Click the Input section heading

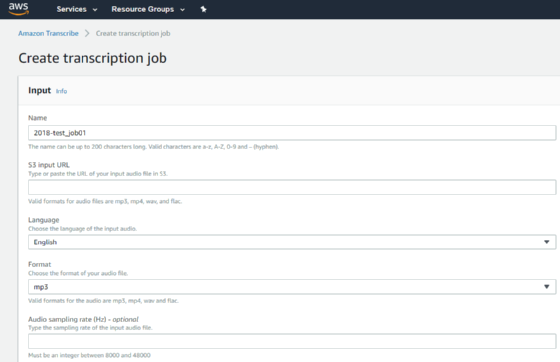pyautogui.click(x=40, y=91)
